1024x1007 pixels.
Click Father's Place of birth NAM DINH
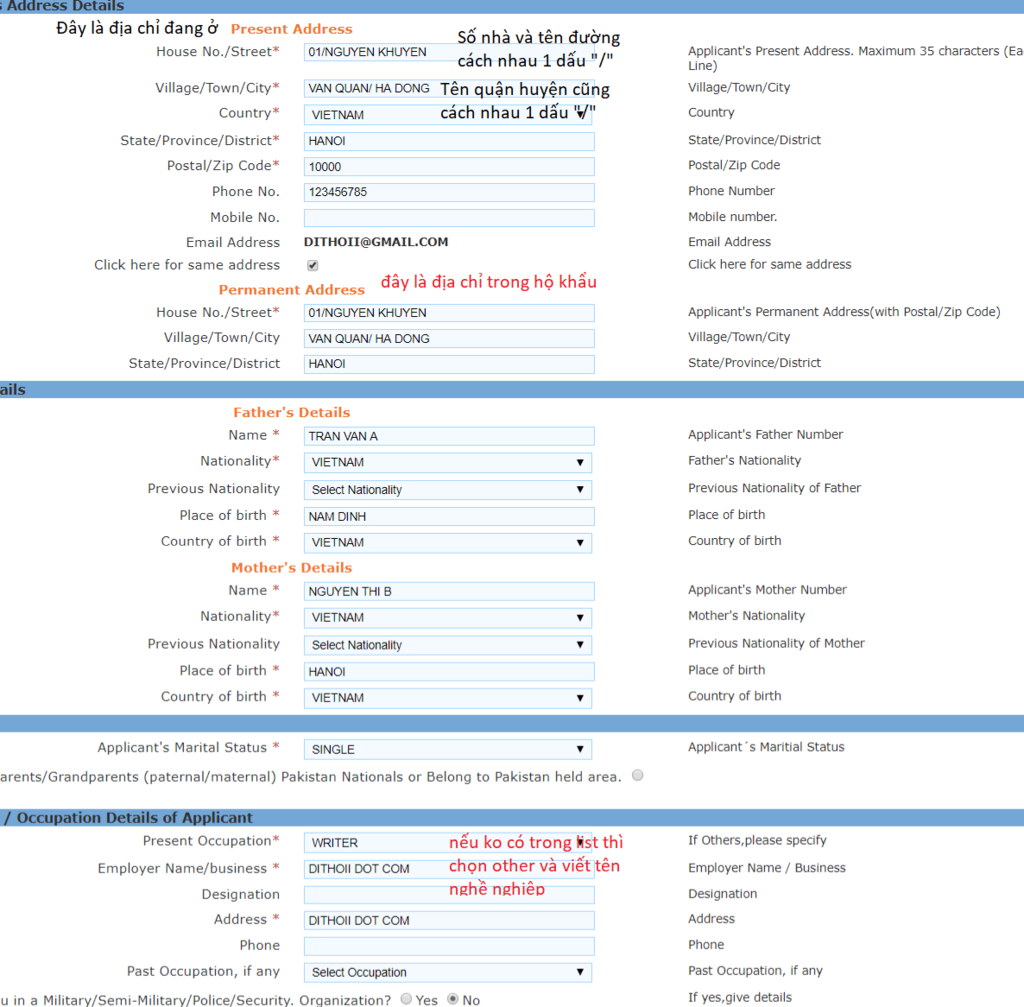pyautogui.click(x=449, y=517)
